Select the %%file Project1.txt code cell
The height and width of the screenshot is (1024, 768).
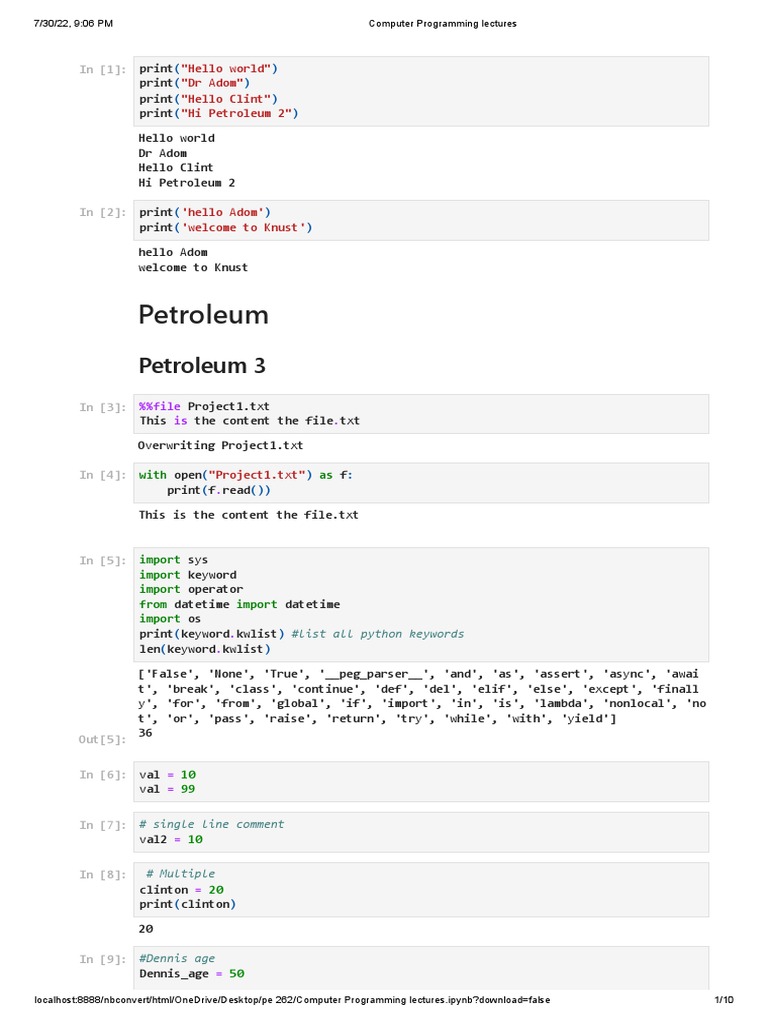pyautogui.click(x=420, y=414)
